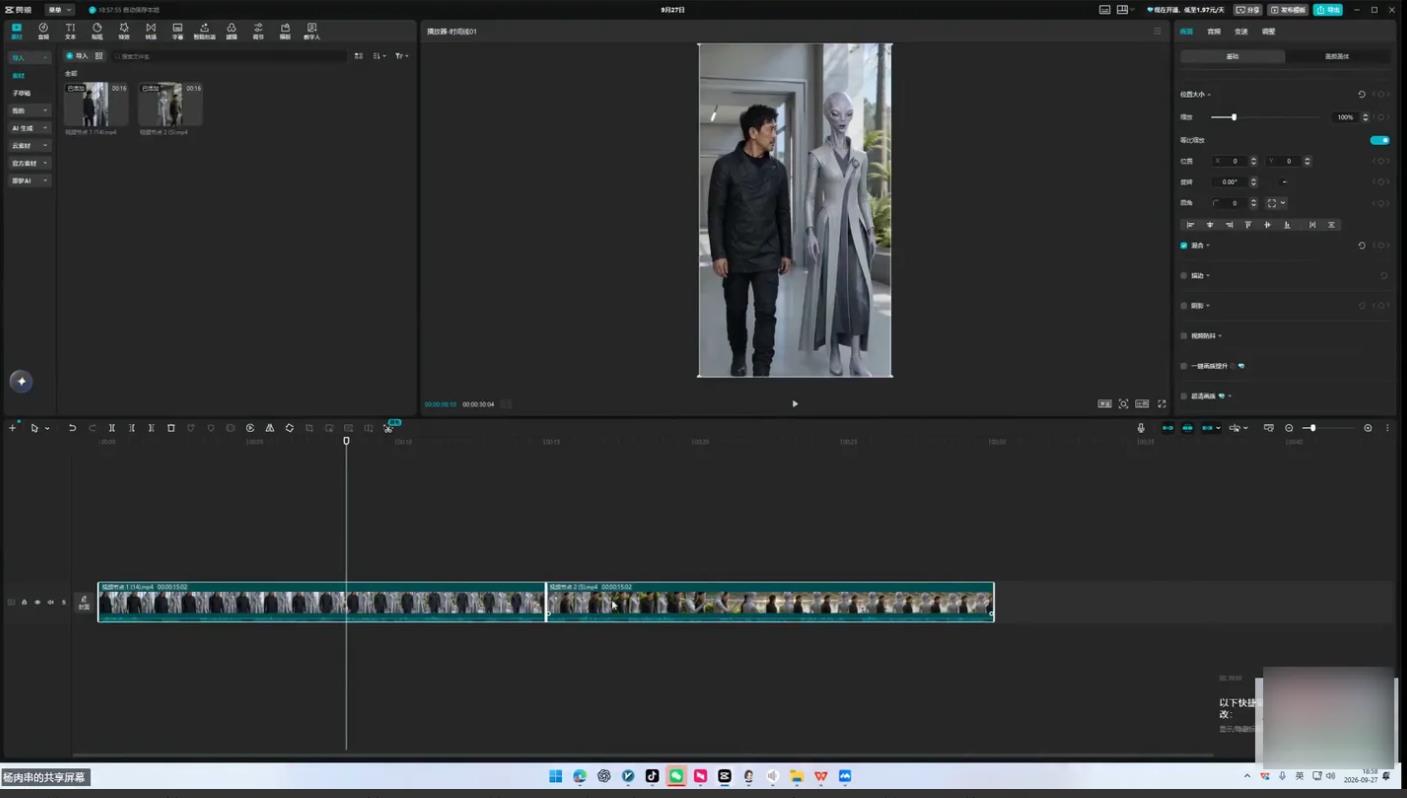Switch to Audio tab in properties panel
1407x798 pixels.
pos(1214,32)
